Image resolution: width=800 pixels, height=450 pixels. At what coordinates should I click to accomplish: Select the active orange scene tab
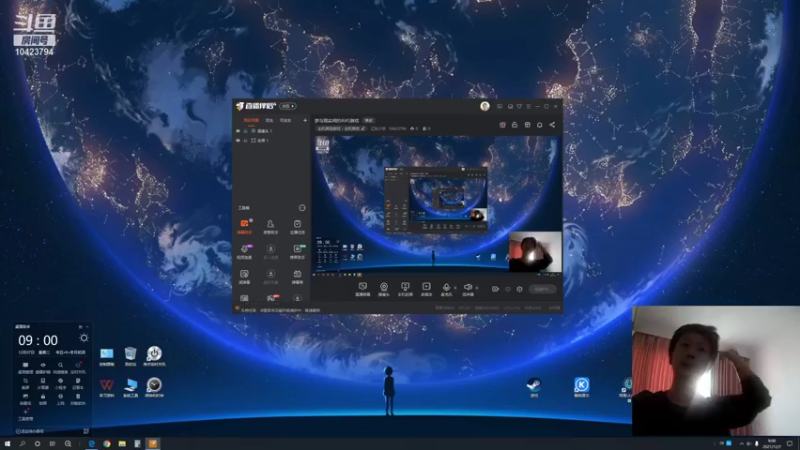click(251, 120)
